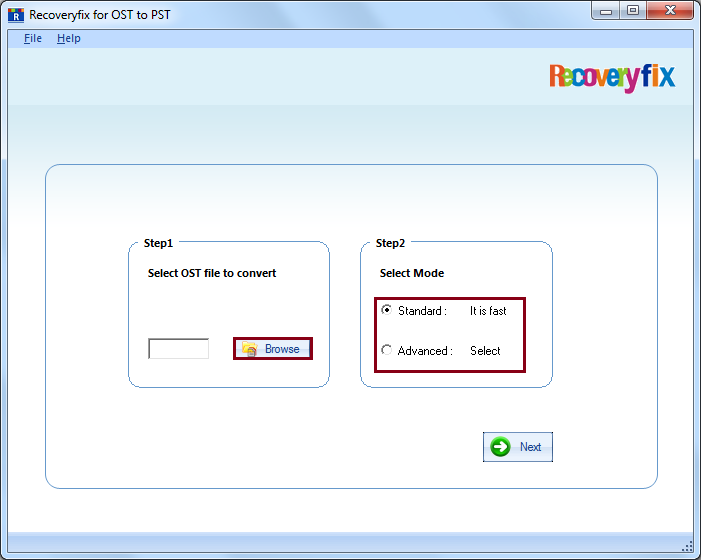The image size is (701, 560).
Task: Click the Next button
Action: pyautogui.click(x=518, y=446)
